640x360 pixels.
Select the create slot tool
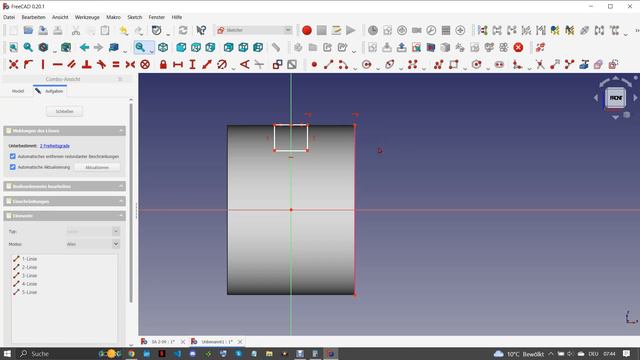(x=499, y=64)
